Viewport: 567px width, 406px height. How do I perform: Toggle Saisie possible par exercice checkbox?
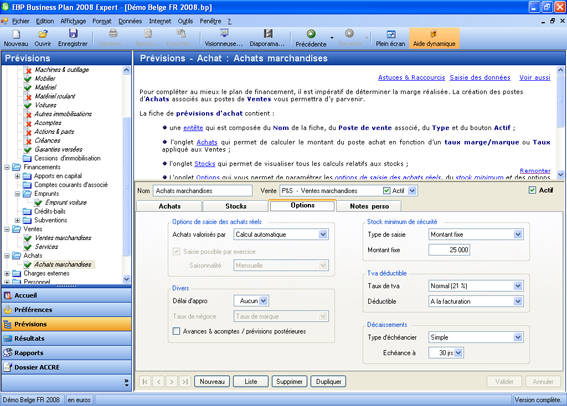(x=176, y=251)
